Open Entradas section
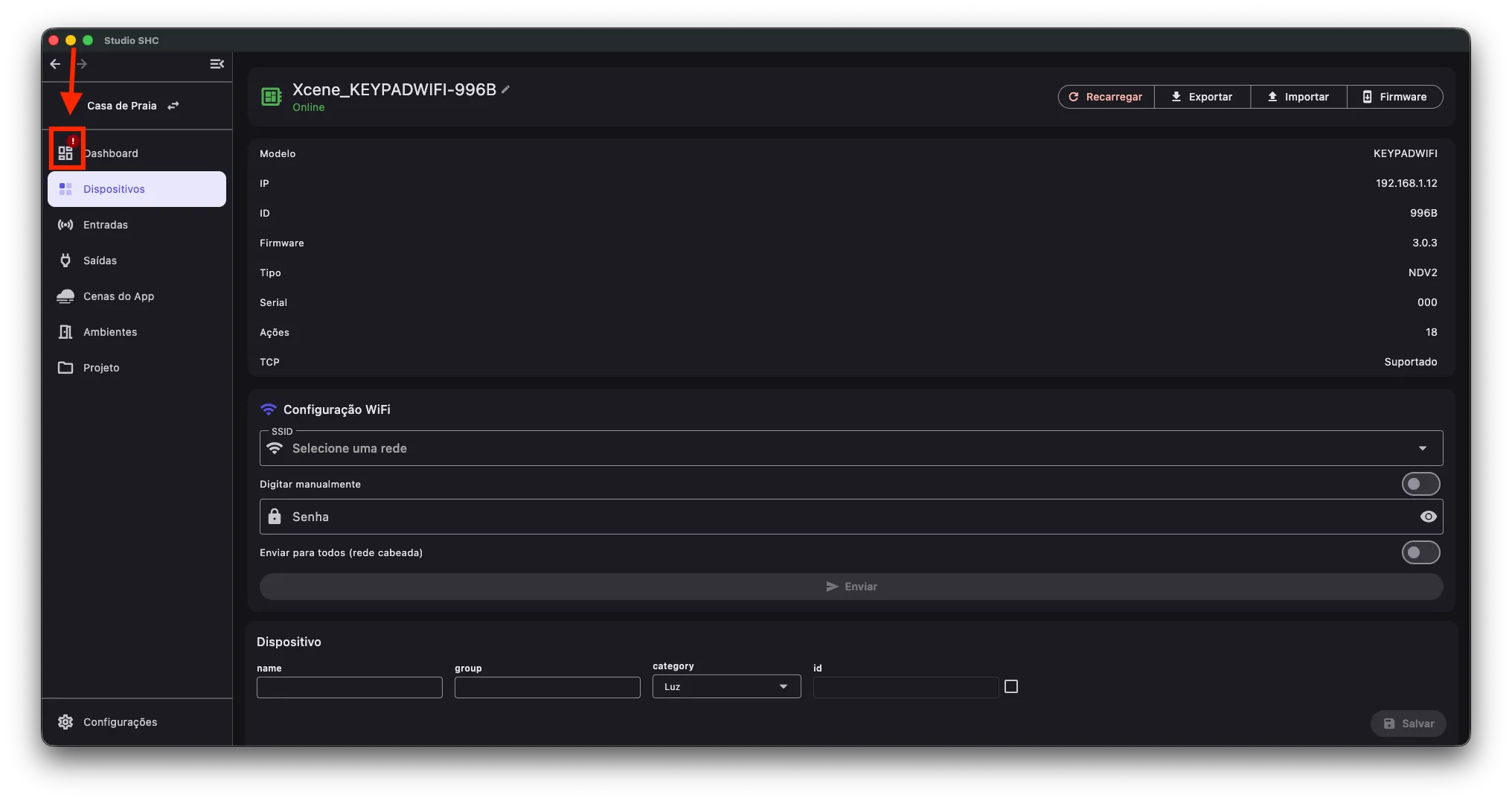1512x801 pixels. pos(137,225)
